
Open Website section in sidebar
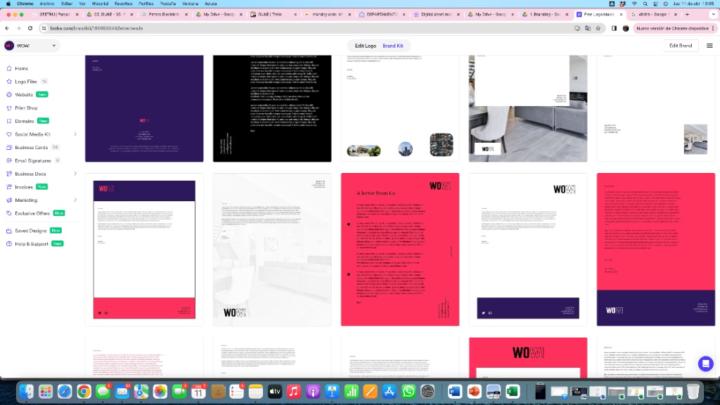tap(24, 95)
